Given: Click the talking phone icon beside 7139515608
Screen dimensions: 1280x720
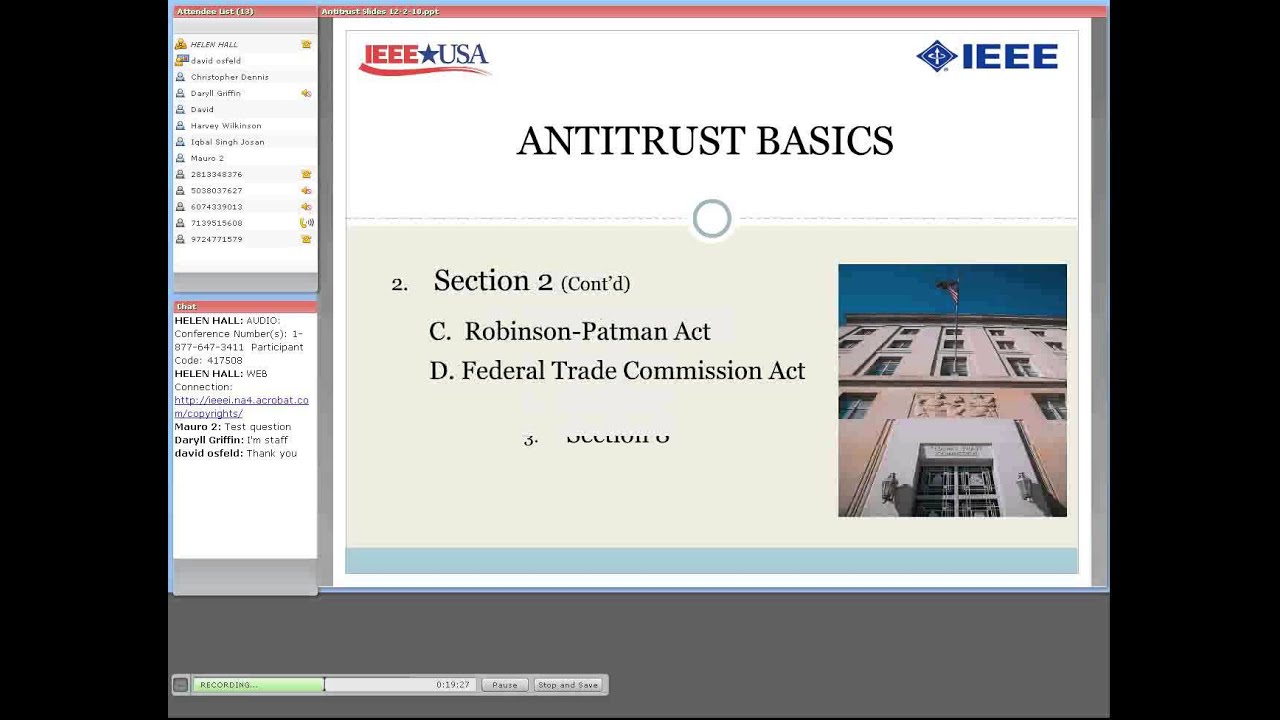Looking at the screenshot, I should click(x=307, y=223).
